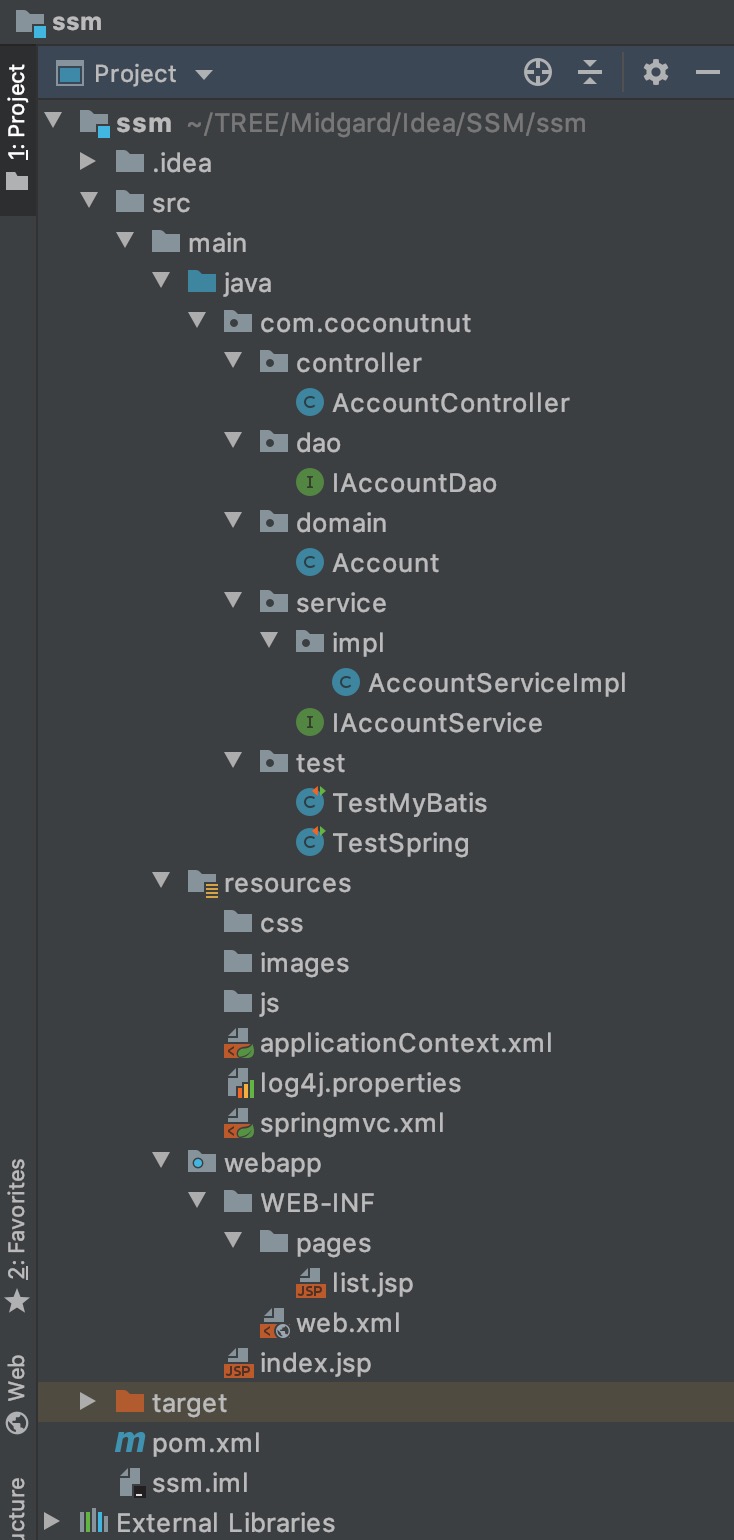Click the log4j.properties file icon
This screenshot has height=1540, width=734.
(239, 1083)
